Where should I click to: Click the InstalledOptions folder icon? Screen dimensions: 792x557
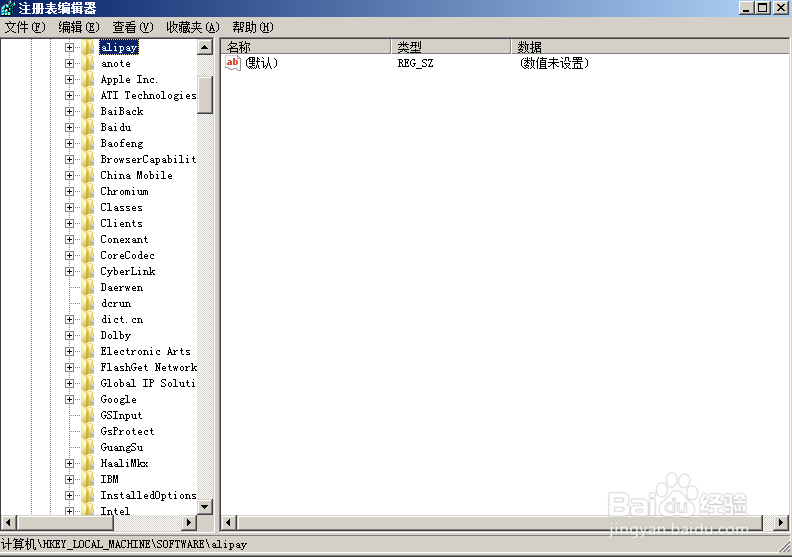tap(88, 495)
